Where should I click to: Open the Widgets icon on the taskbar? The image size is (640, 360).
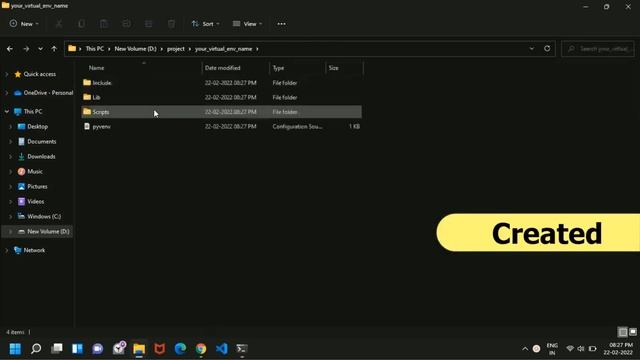[x=77, y=349]
